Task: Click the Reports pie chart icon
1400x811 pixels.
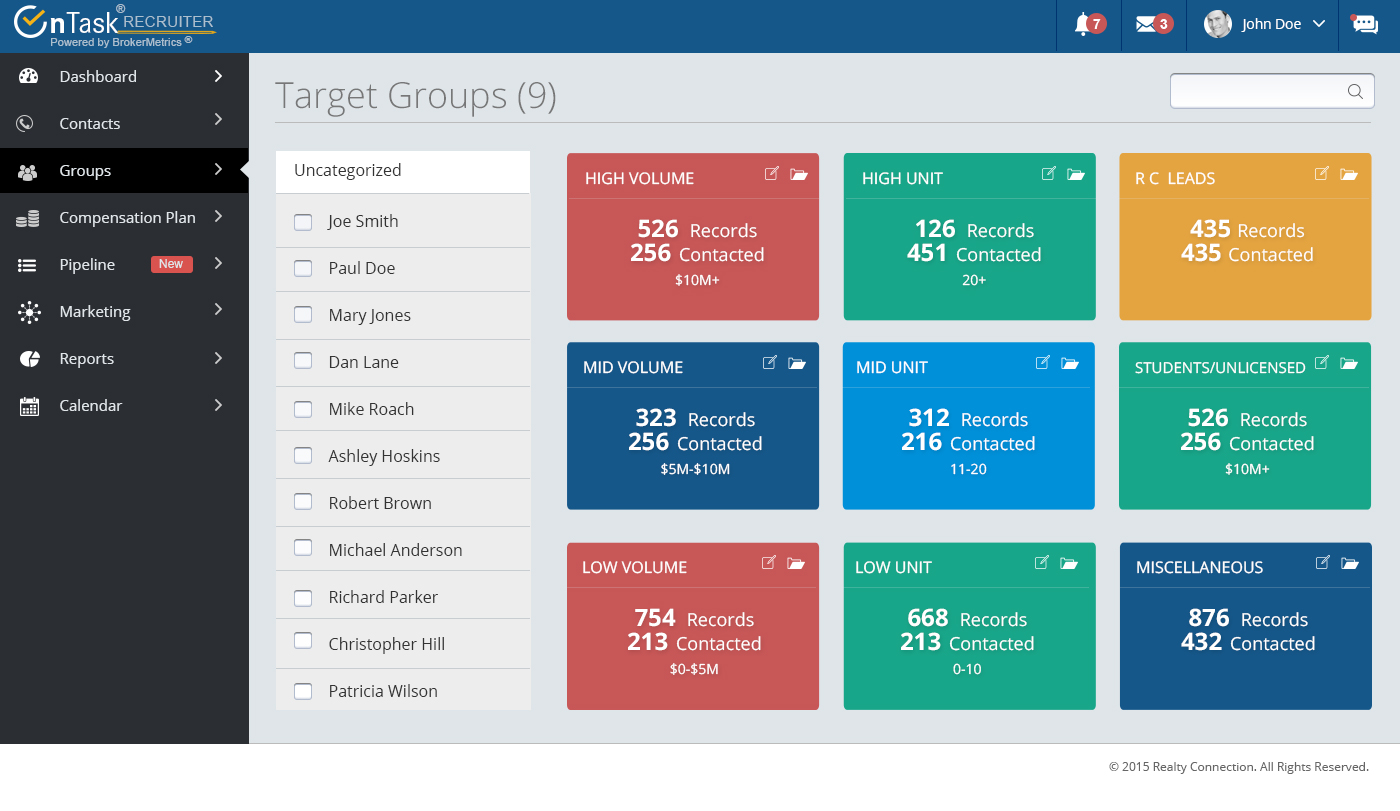Action: tap(29, 359)
